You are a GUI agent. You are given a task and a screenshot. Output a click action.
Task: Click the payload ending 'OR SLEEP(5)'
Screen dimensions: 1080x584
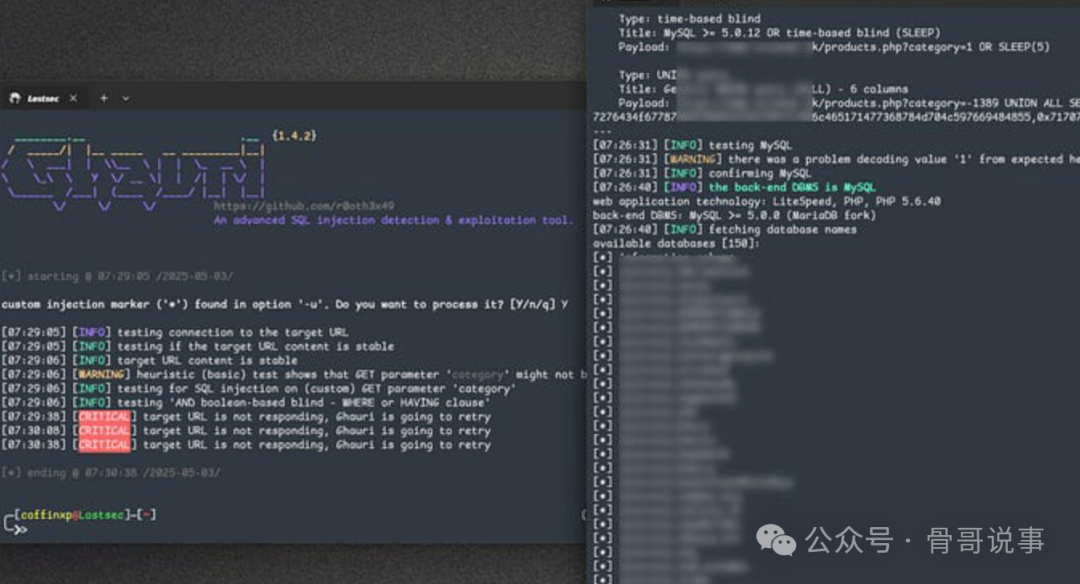834,47
